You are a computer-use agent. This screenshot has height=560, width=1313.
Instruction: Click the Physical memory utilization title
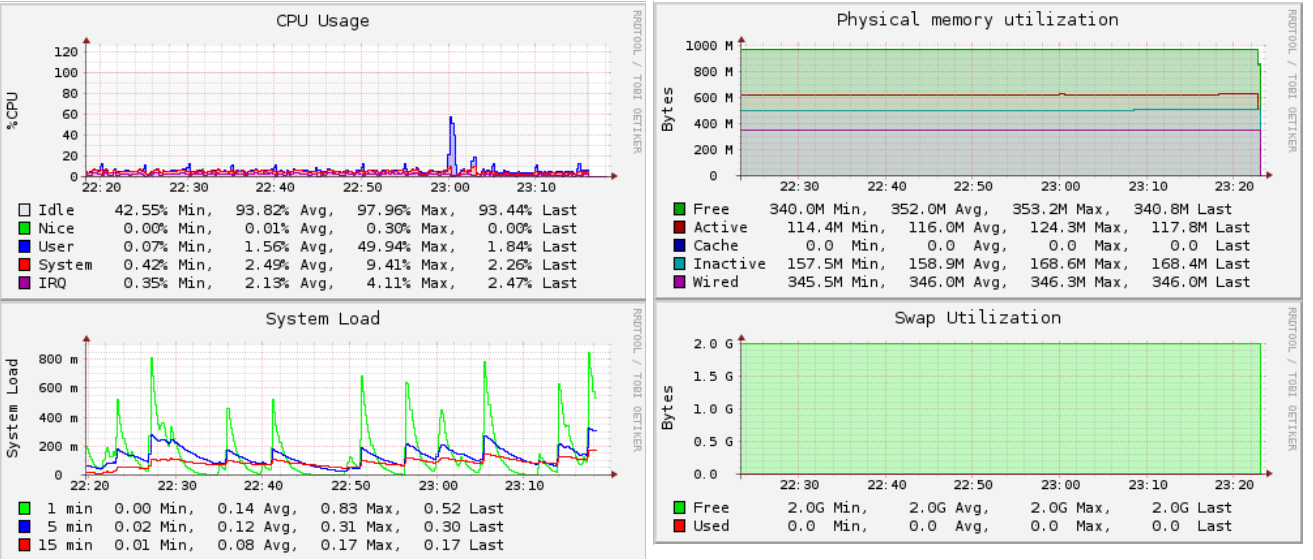pyautogui.click(x=977, y=20)
